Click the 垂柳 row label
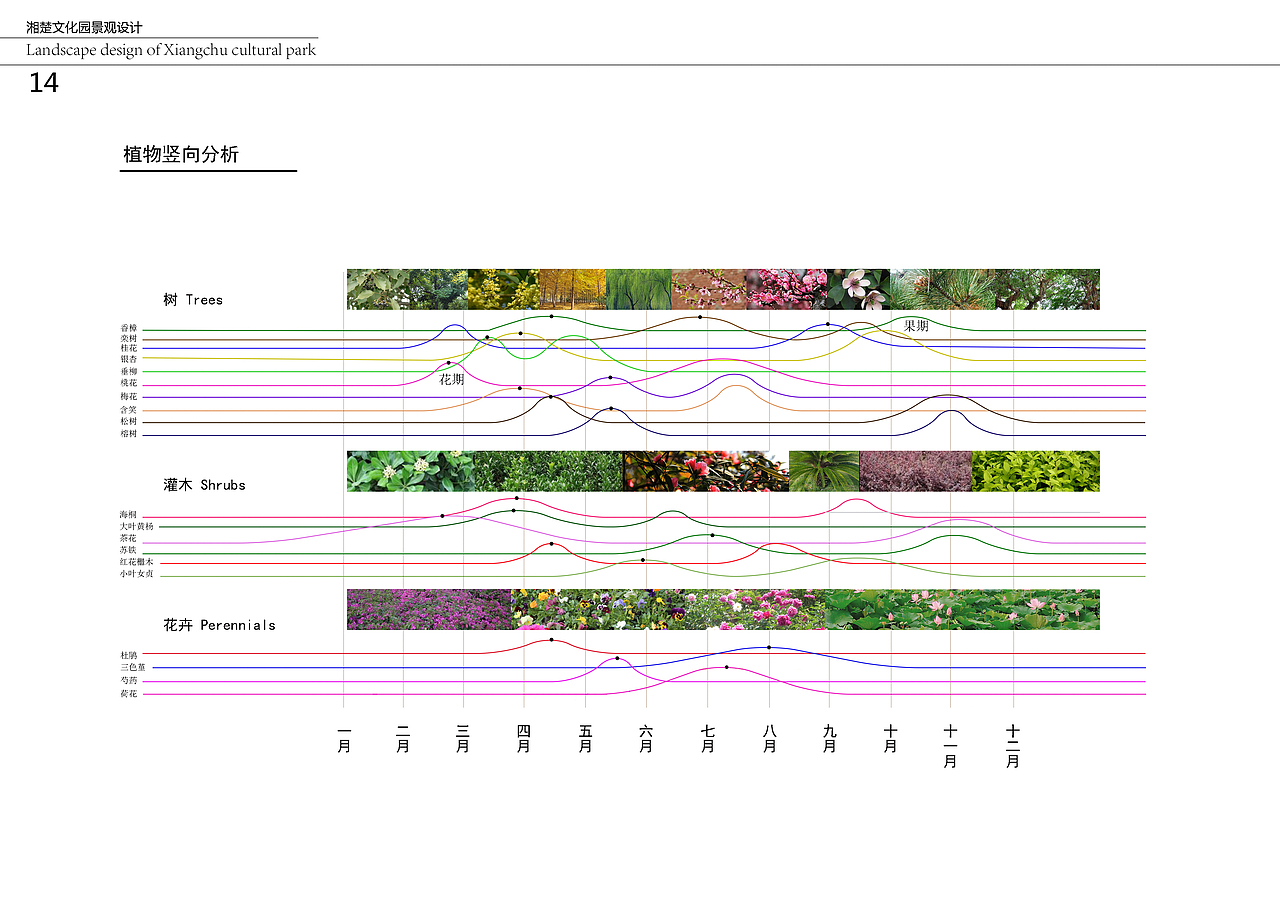The width and height of the screenshot is (1280, 905). (129, 371)
